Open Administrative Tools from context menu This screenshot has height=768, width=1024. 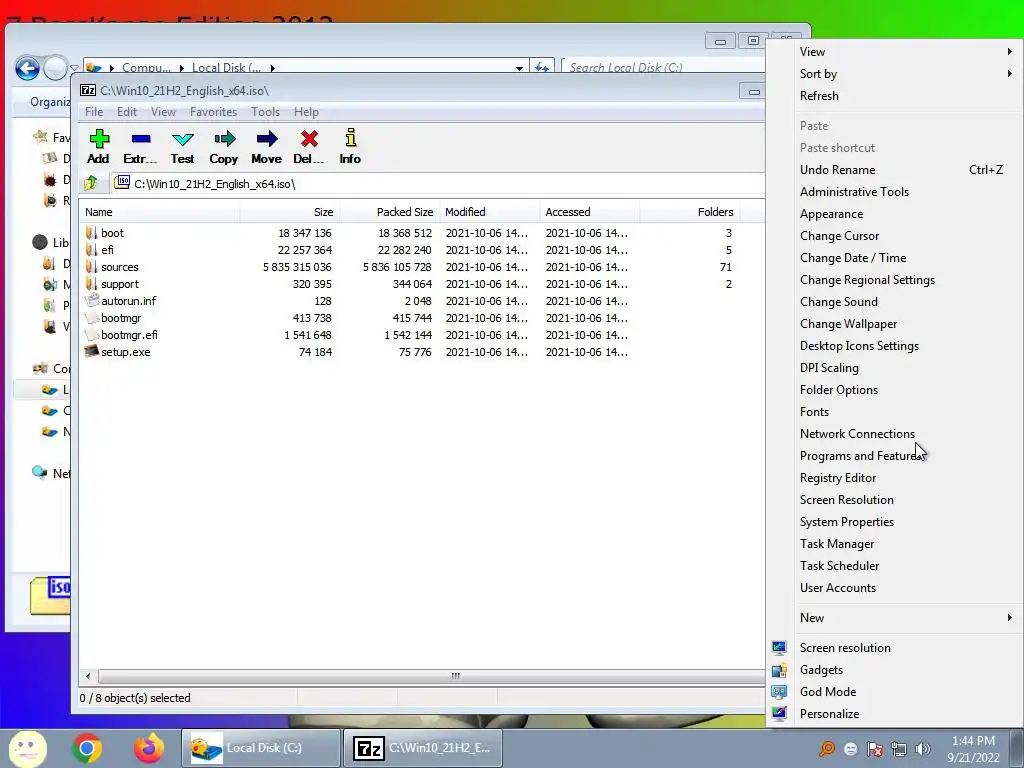854,191
